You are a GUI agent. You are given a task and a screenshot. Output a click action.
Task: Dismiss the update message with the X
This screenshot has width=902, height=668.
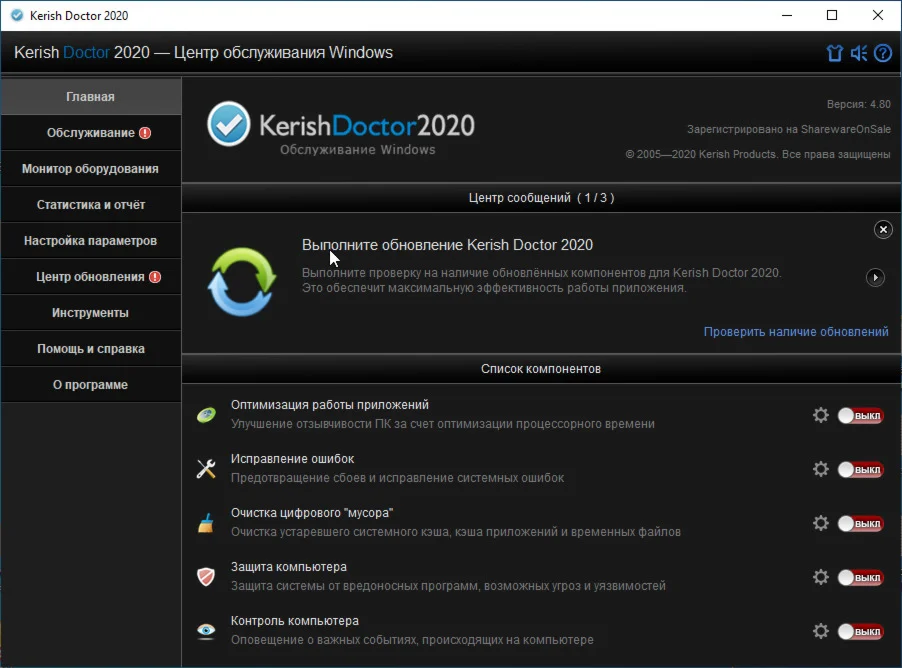tap(883, 229)
